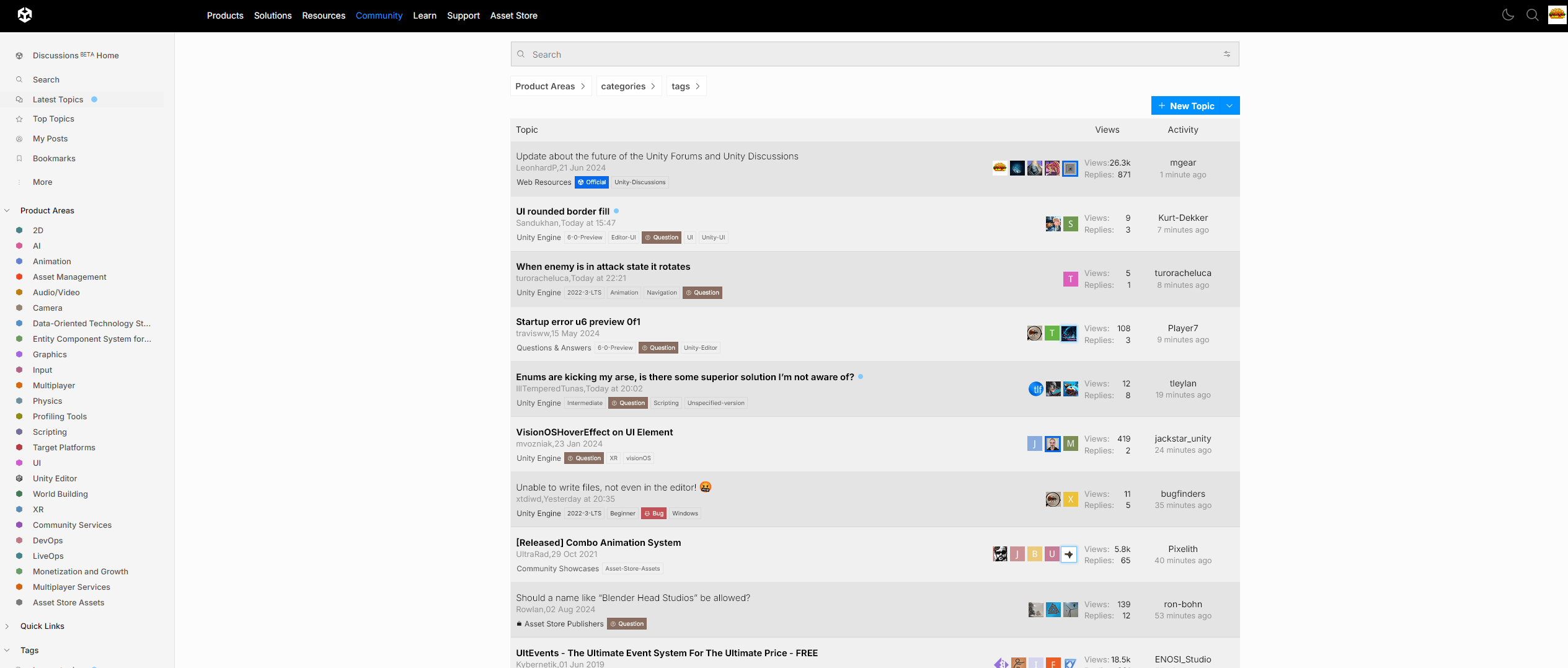Open the Support header menu item
The width and height of the screenshot is (1568, 668).
(x=463, y=16)
